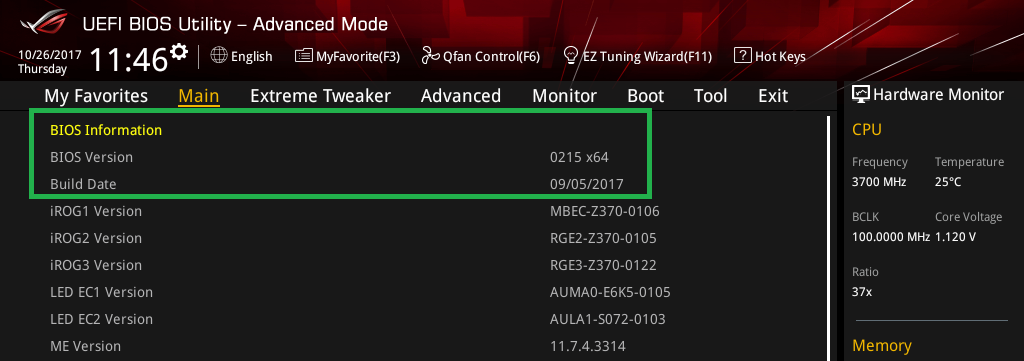The image size is (1024, 361).
Task: Switch to My Favorites tab
Action: pyautogui.click(x=96, y=96)
